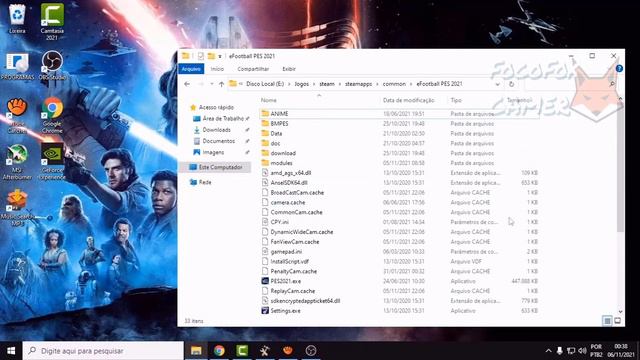640x360 pixels.
Task: Click Disco Local (E:) in address path
Action: (x=265, y=84)
